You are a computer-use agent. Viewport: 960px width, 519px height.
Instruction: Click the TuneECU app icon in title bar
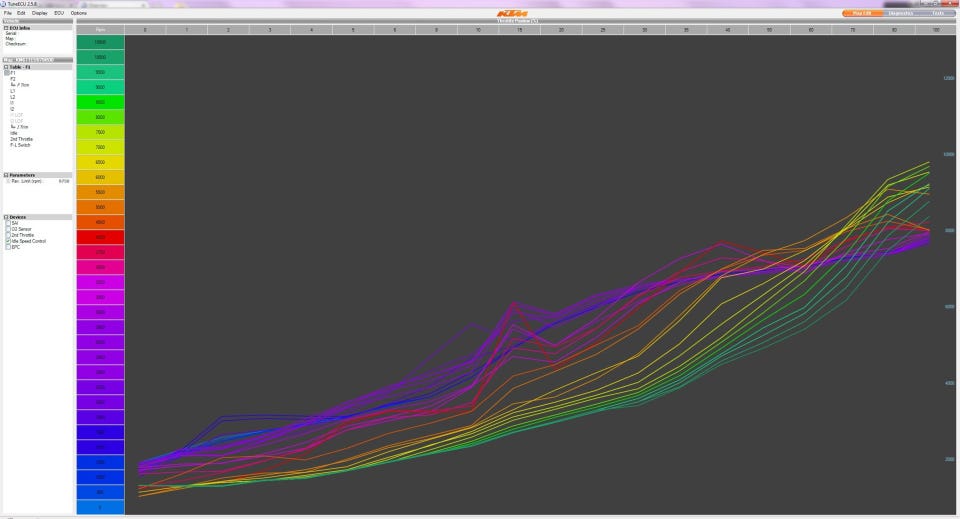pos(4,4)
